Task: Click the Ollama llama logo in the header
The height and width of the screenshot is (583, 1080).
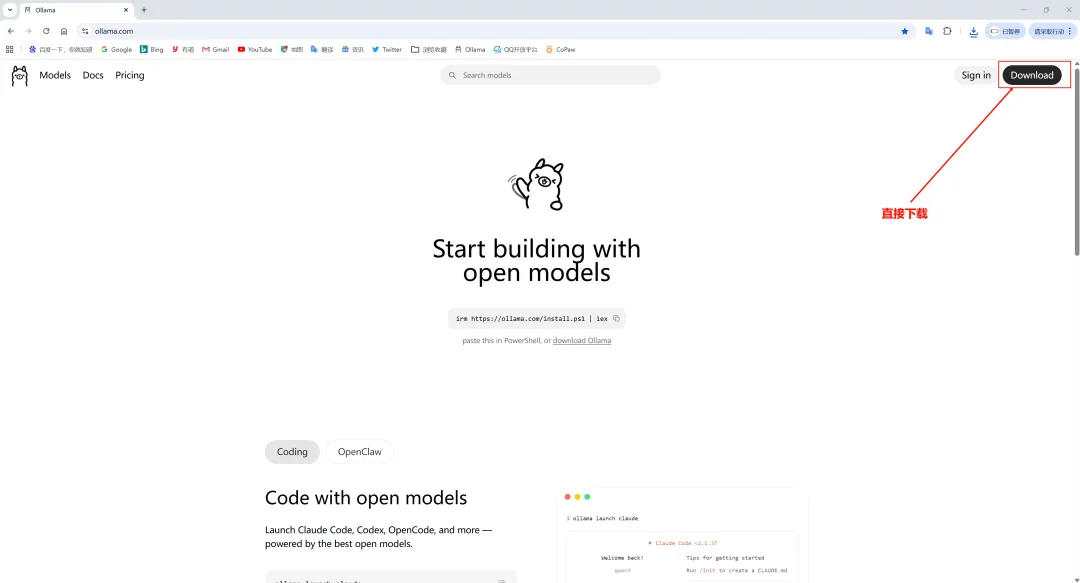Action: click(x=19, y=76)
